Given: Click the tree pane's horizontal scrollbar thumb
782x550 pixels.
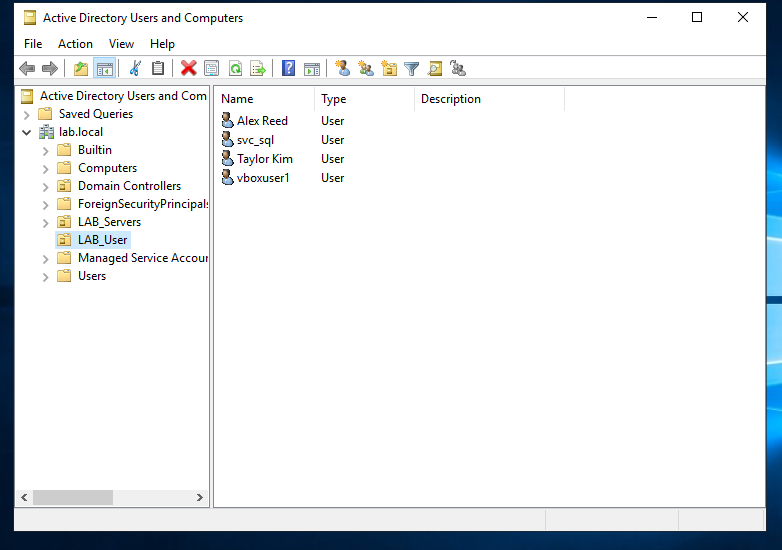Looking at the screenshot, I should pyautogui.click(x=73, y=497).
